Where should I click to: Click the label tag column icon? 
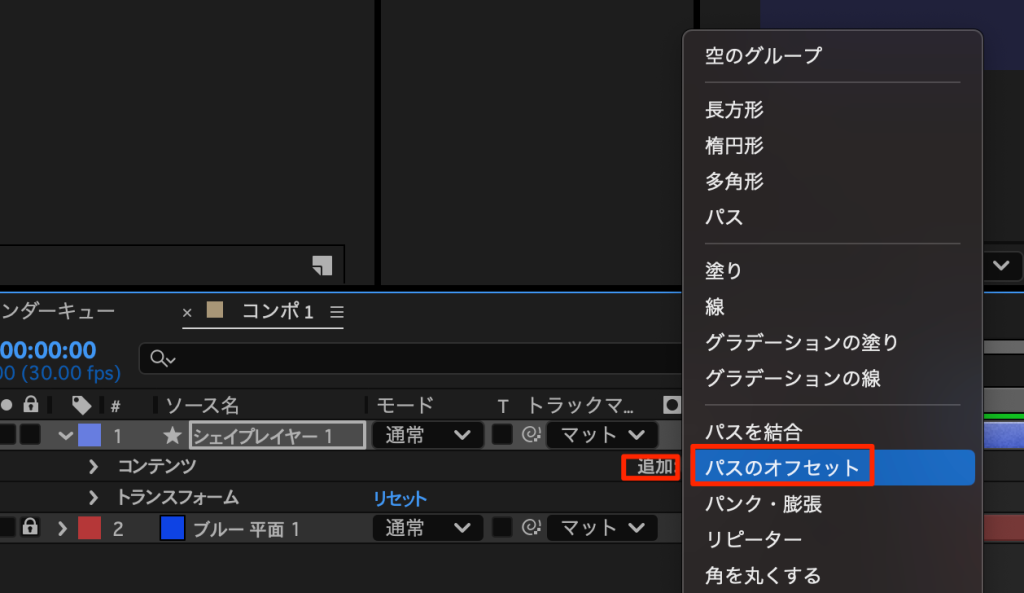(x=81, y=405)
